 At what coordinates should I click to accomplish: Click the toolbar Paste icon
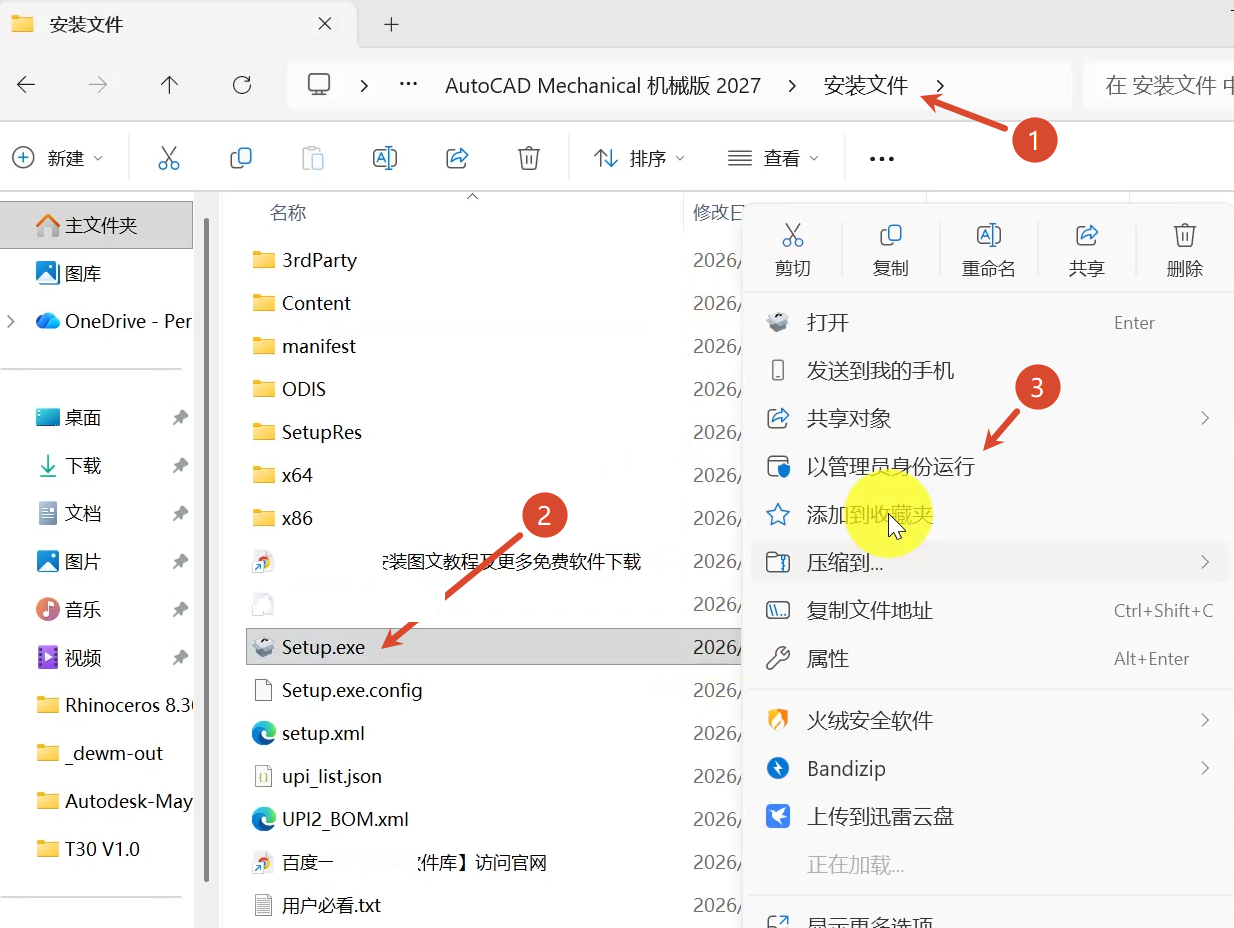[313, 158]
